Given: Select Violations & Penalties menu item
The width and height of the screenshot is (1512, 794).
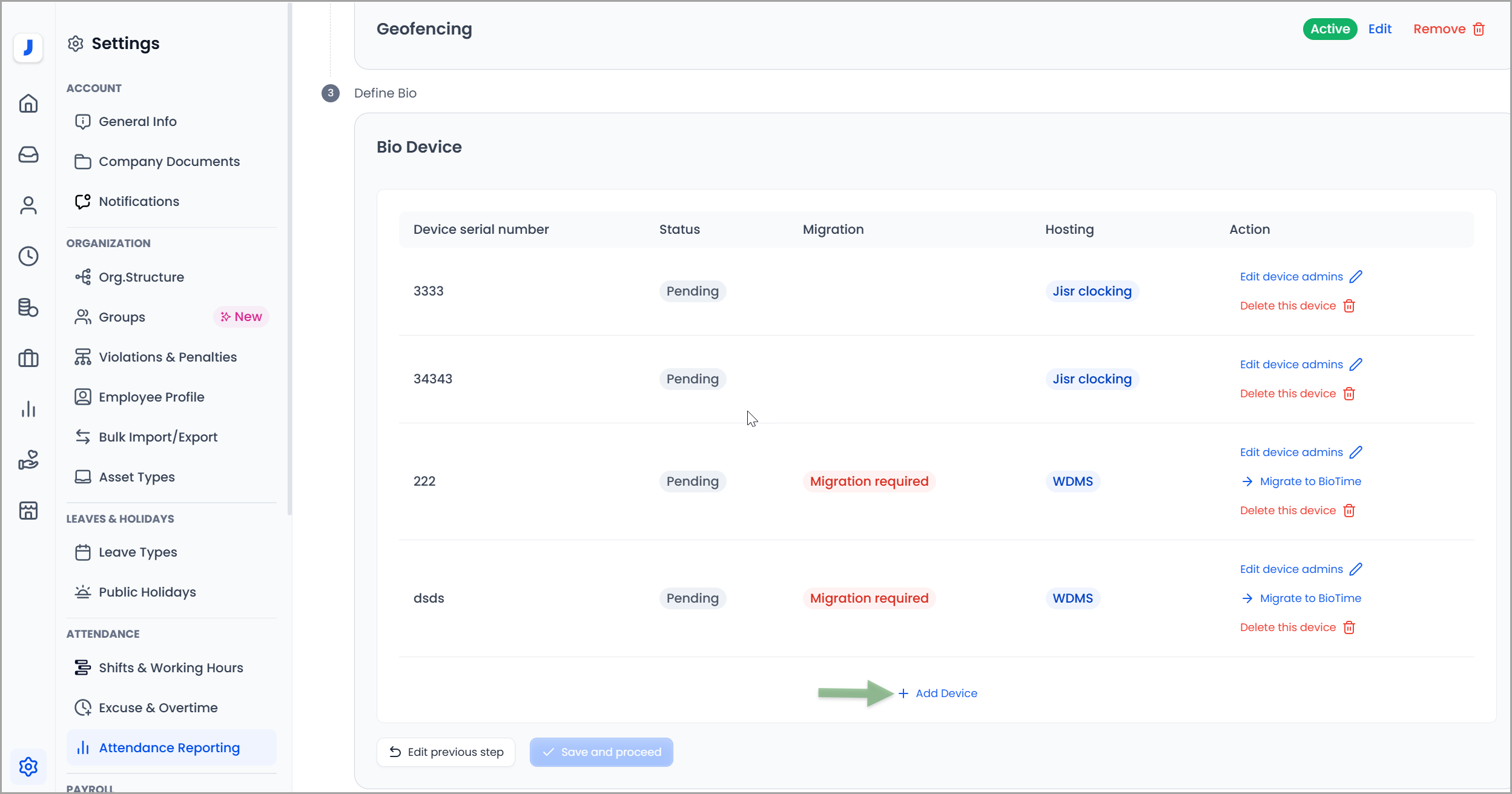Looking at the screenshot, I should [168, 357].
